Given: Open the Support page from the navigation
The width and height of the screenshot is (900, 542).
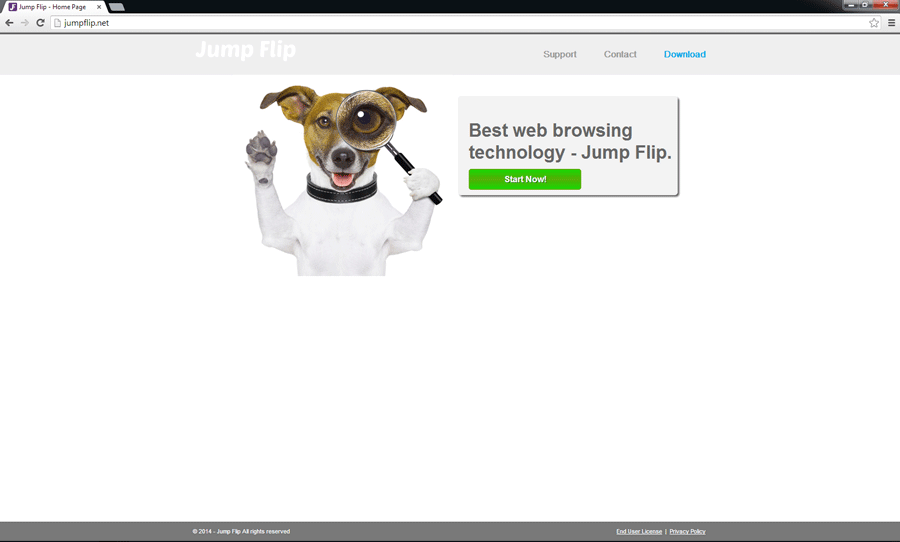Looking at the screenshot, I should point(560,55).
